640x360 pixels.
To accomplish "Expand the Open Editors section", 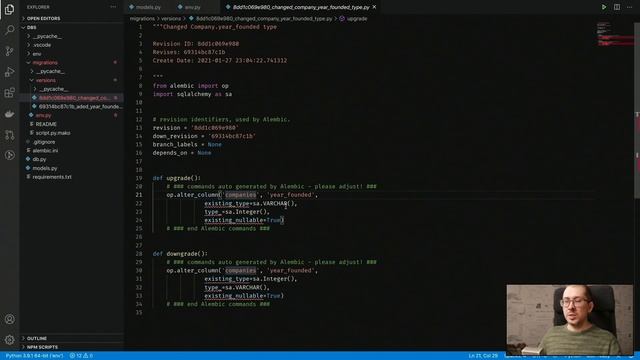I will tap(43, 18).
